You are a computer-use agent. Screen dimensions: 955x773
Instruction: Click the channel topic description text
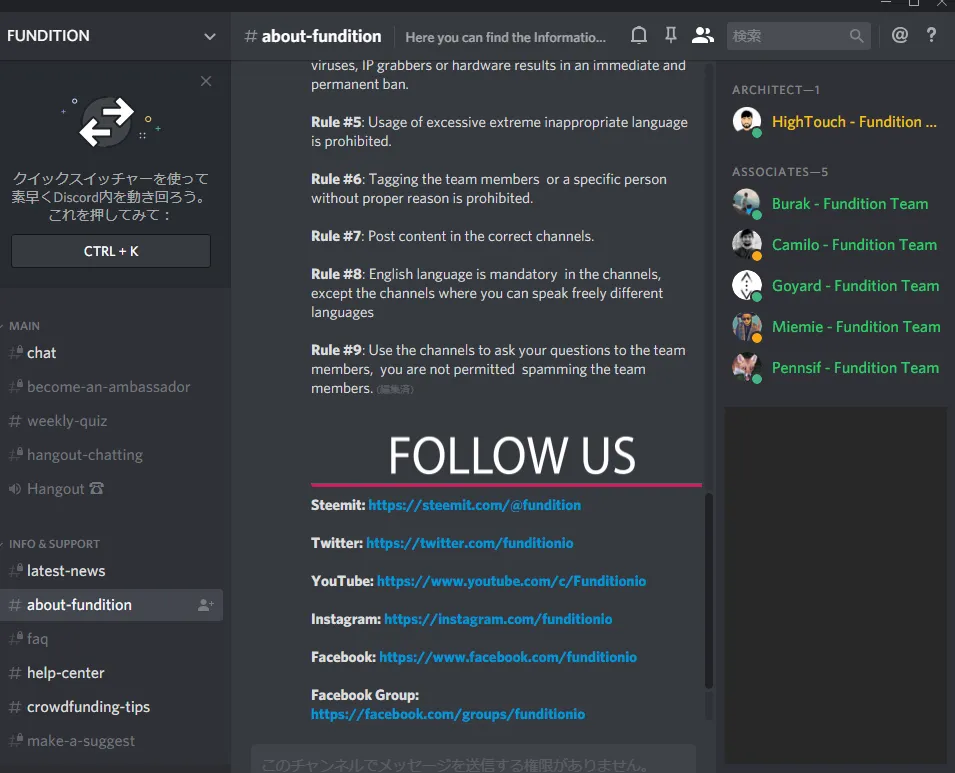[506, 37]
